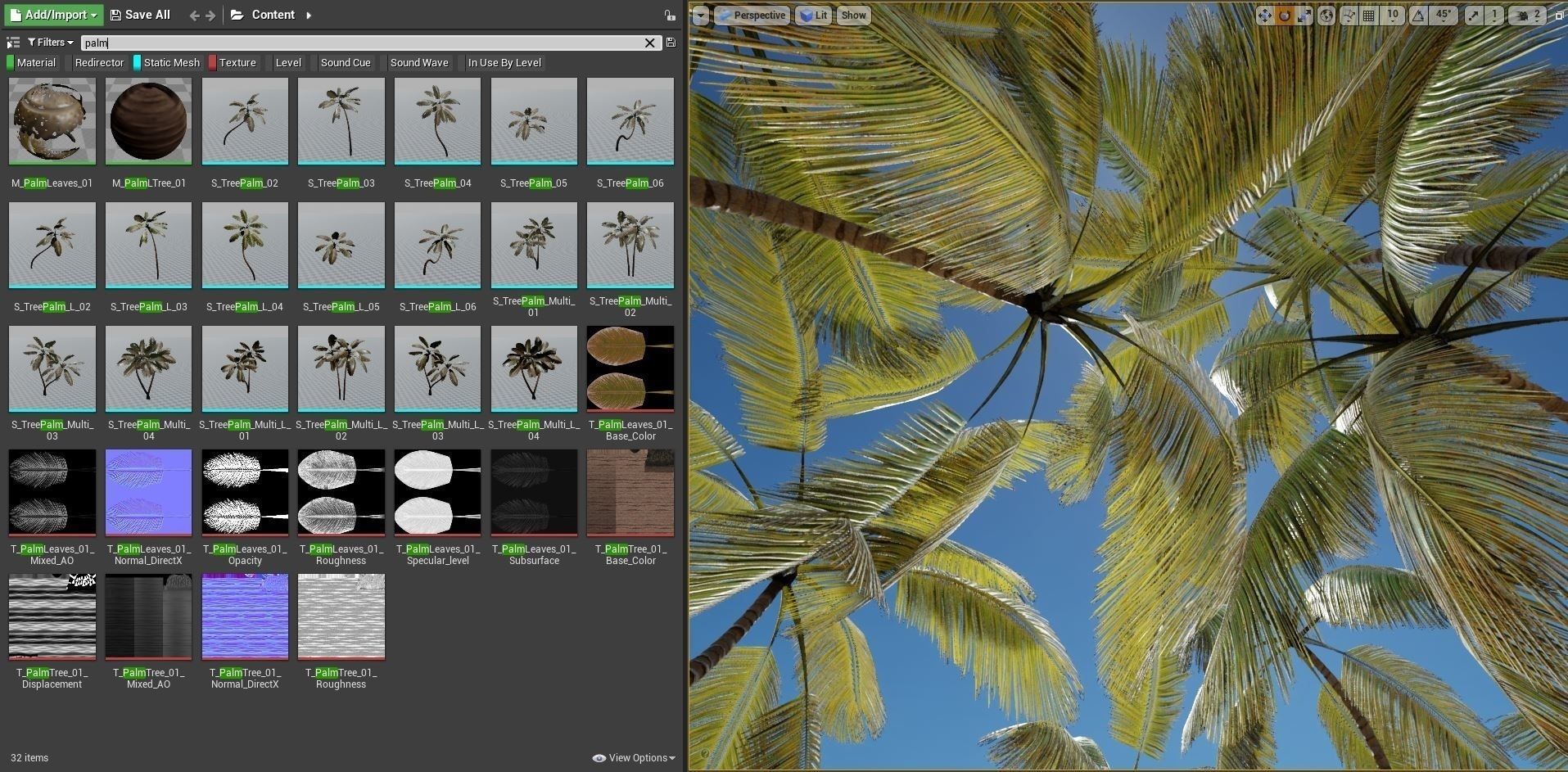Toggle the Redirector filter

click(x=95, y=62)
